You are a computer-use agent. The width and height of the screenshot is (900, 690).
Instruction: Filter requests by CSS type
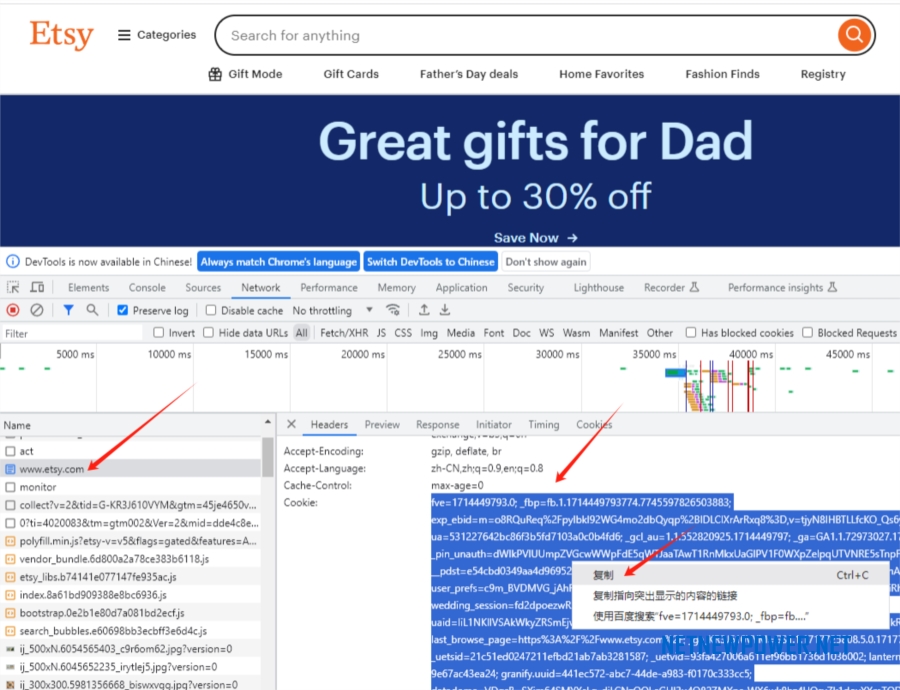tap(403, 333)
